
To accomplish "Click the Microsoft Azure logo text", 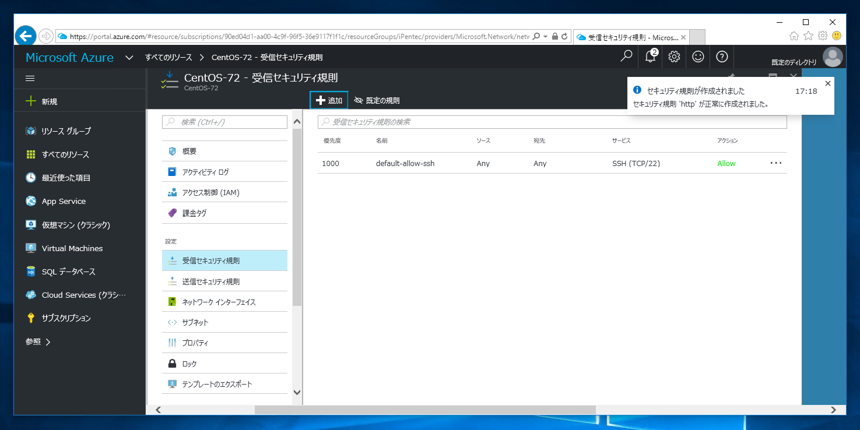I will (70, 57).
